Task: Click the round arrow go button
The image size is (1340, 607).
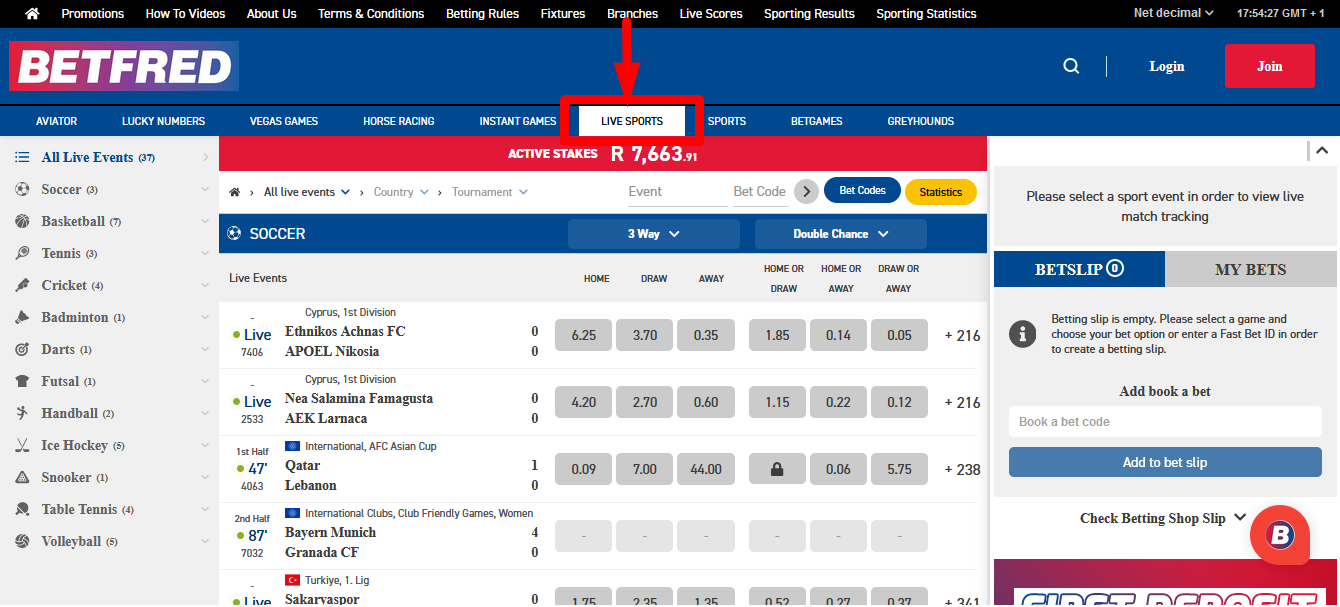Action: pos(806,191)
